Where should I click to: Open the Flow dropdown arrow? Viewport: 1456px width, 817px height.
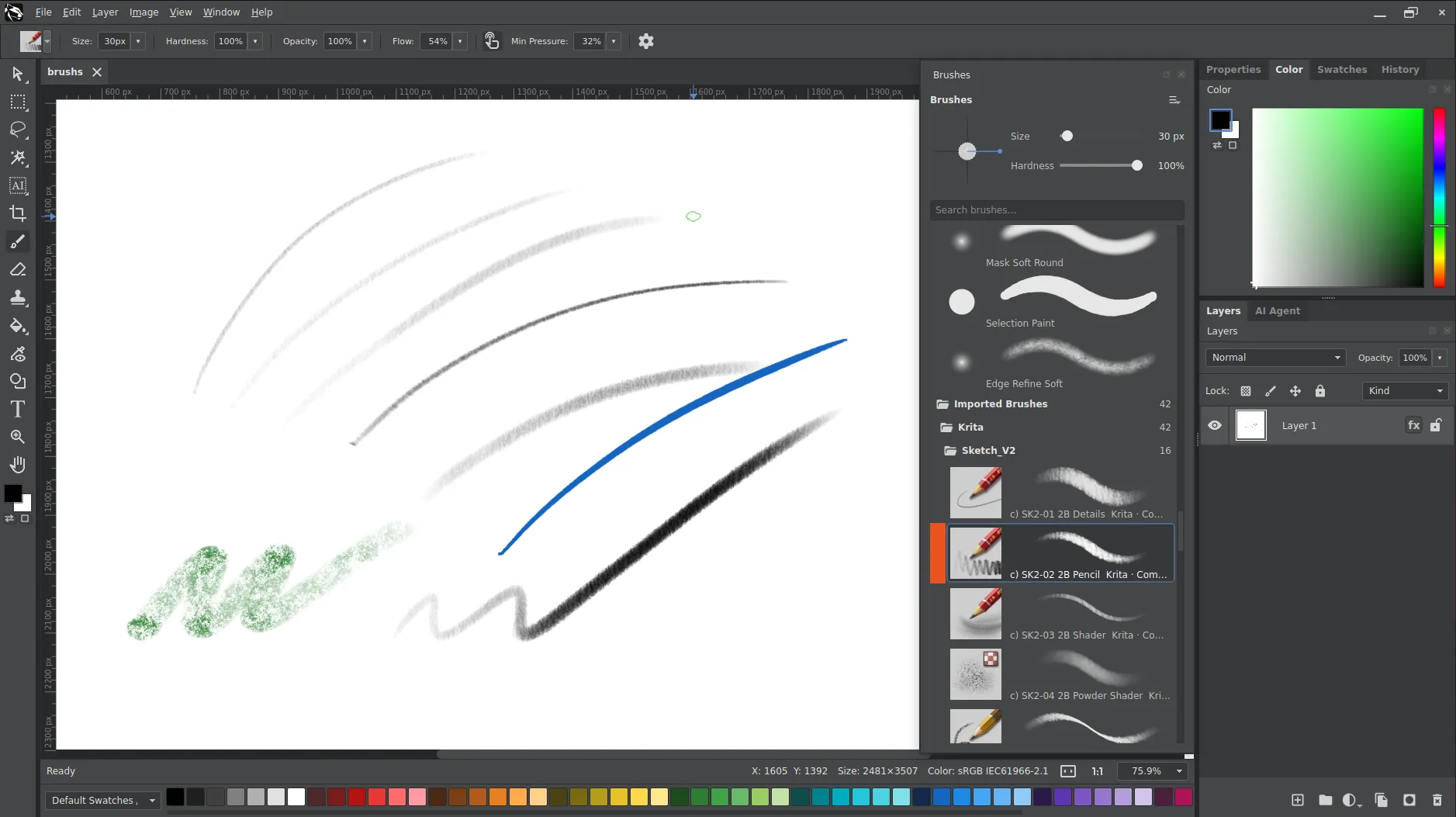[x=460, y=41]
